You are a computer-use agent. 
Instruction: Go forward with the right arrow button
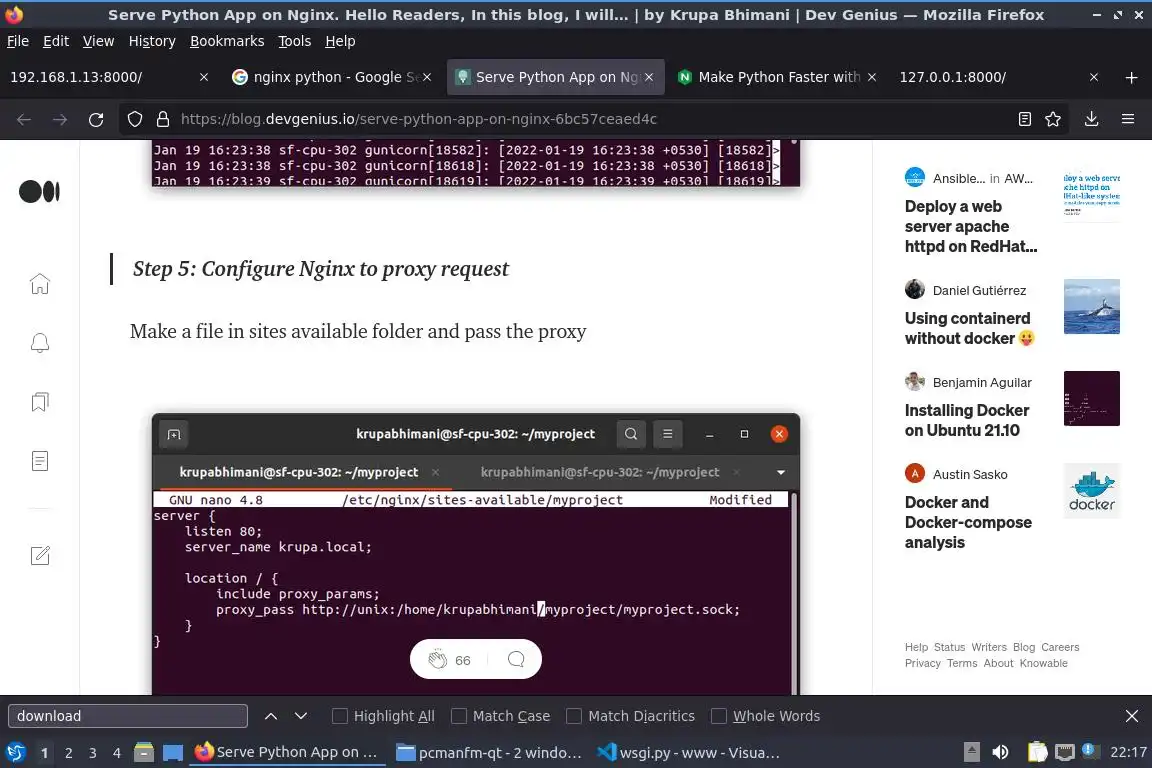point(60,119)
